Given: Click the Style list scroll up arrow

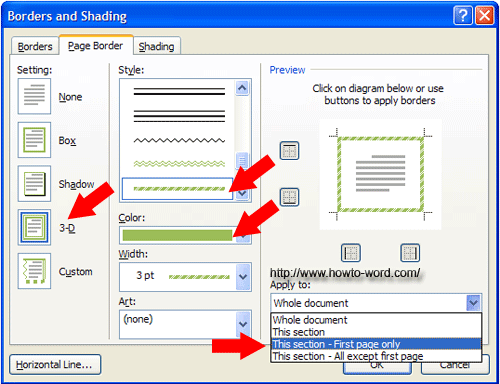Looking at the screenshot, I should click(x=242, y=88).
